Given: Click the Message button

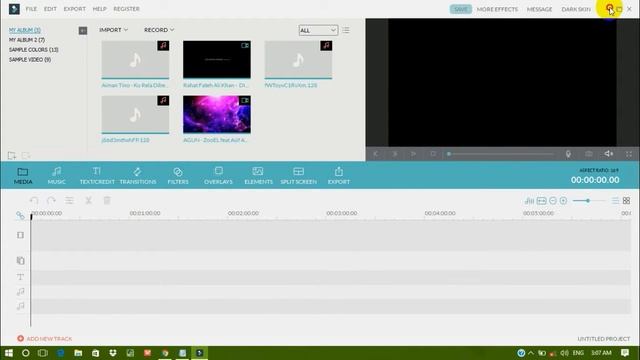Looking at the screenshot, I should 539,9.
